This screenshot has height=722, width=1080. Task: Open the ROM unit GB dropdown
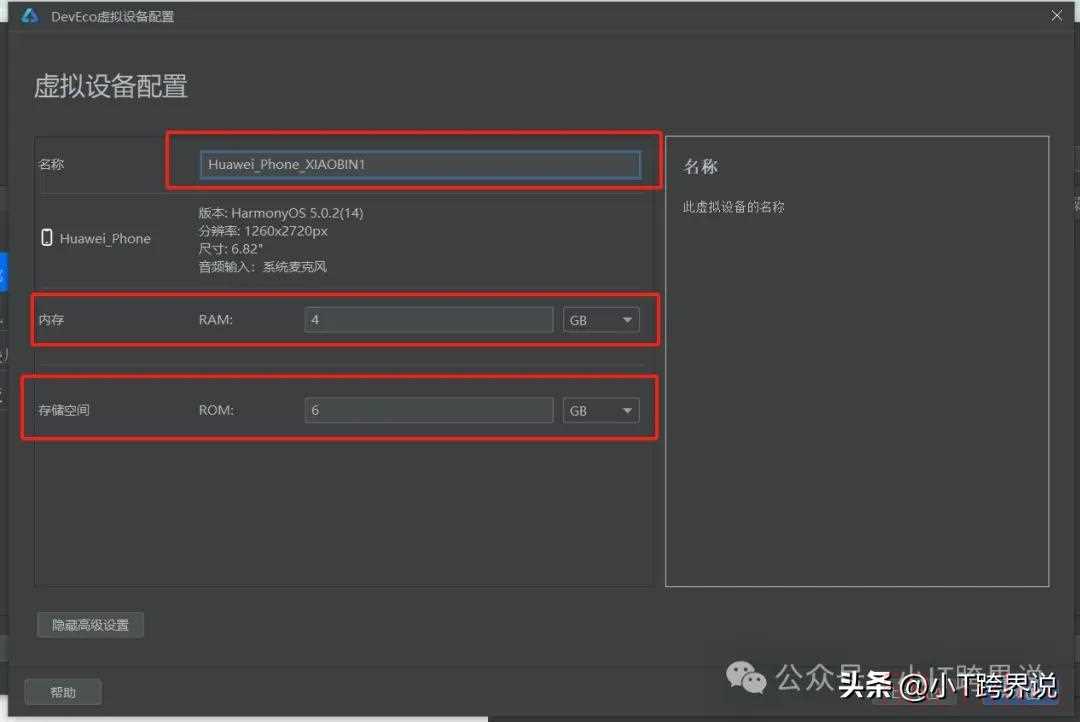(601, 410)
